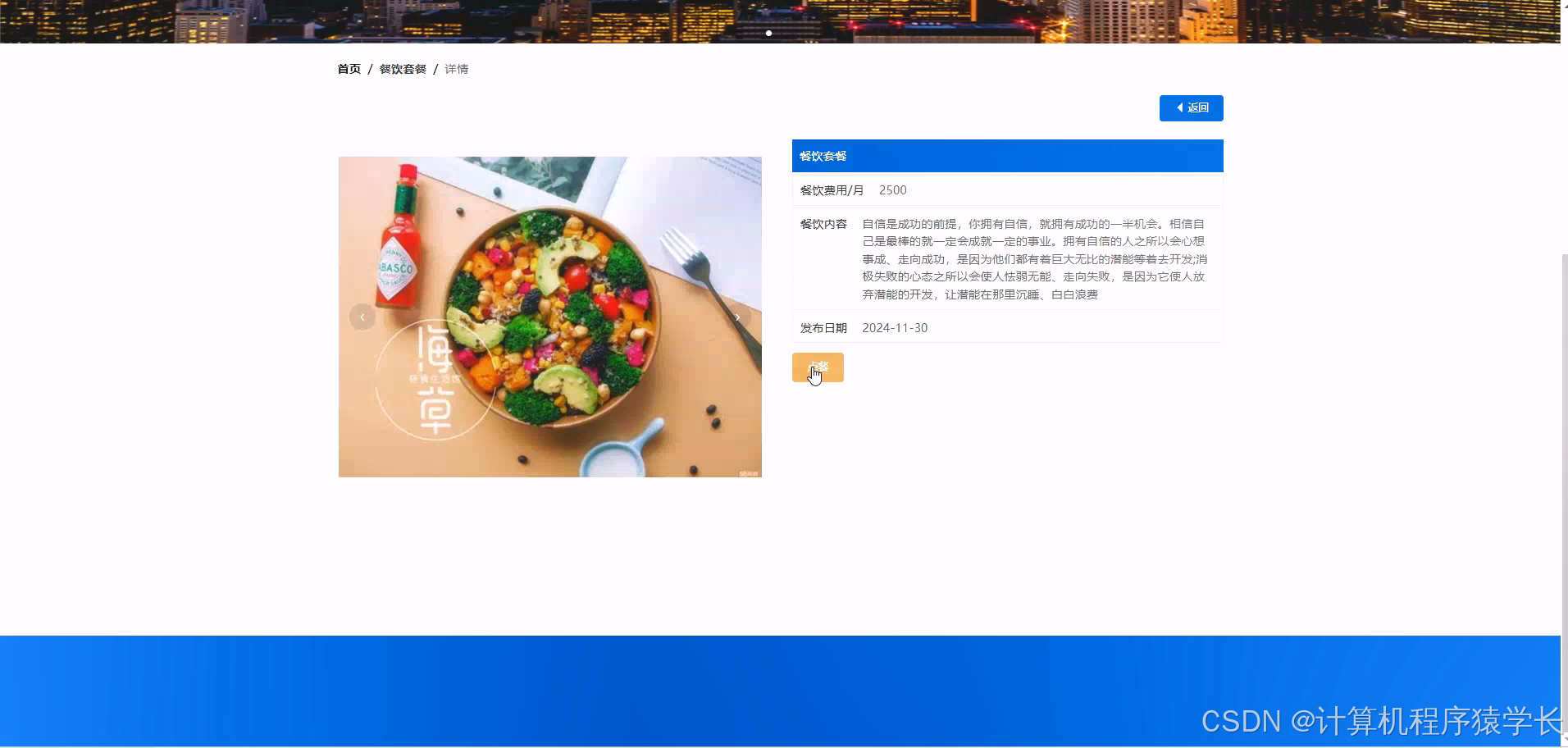Open the 餐饮套餐 breadcrumb link

click(x=402, y=69)
